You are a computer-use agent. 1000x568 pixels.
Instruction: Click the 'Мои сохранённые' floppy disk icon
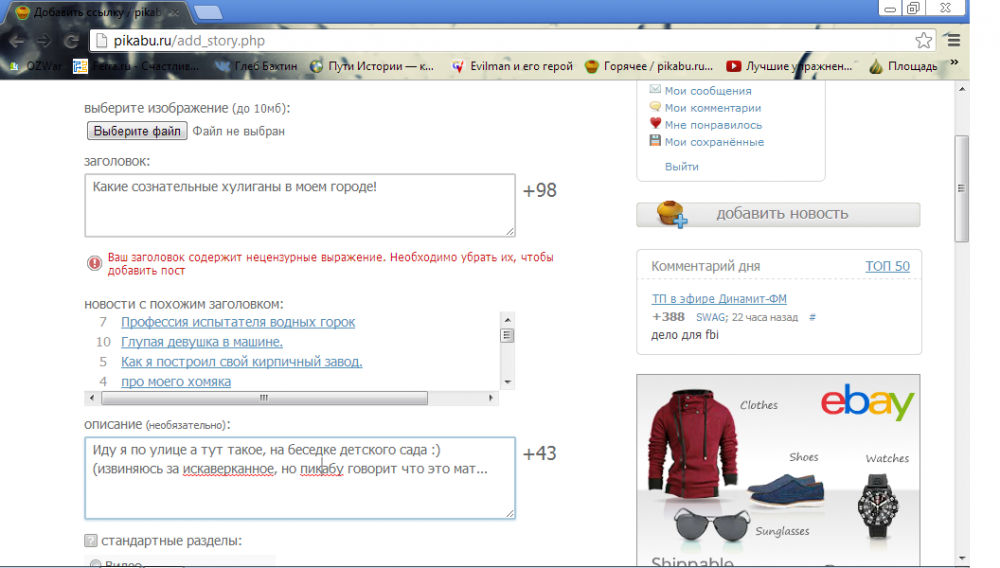point(656,141)
